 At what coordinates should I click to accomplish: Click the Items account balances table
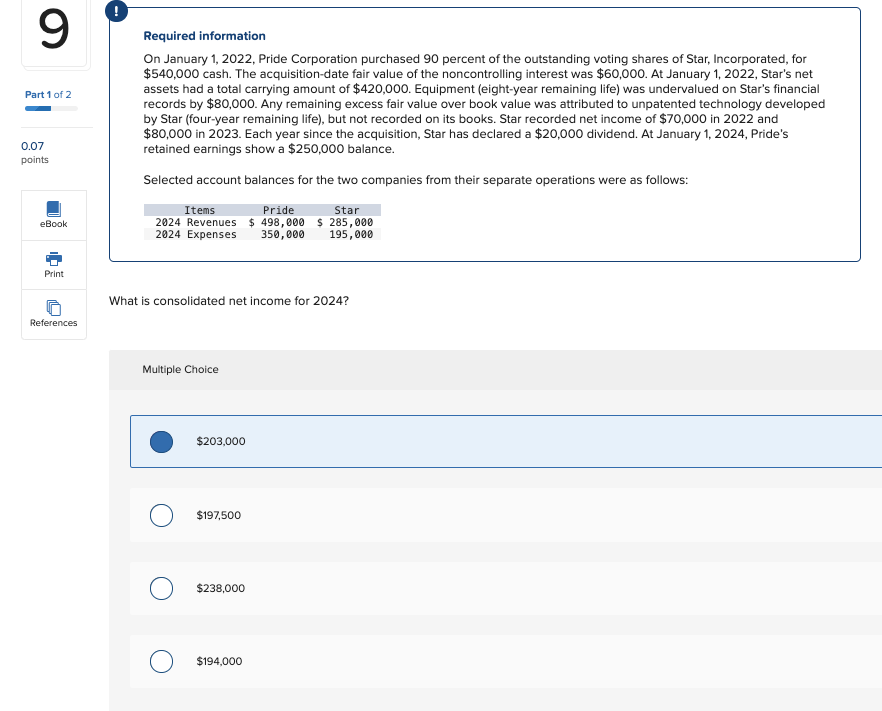[x=262, y=221]
